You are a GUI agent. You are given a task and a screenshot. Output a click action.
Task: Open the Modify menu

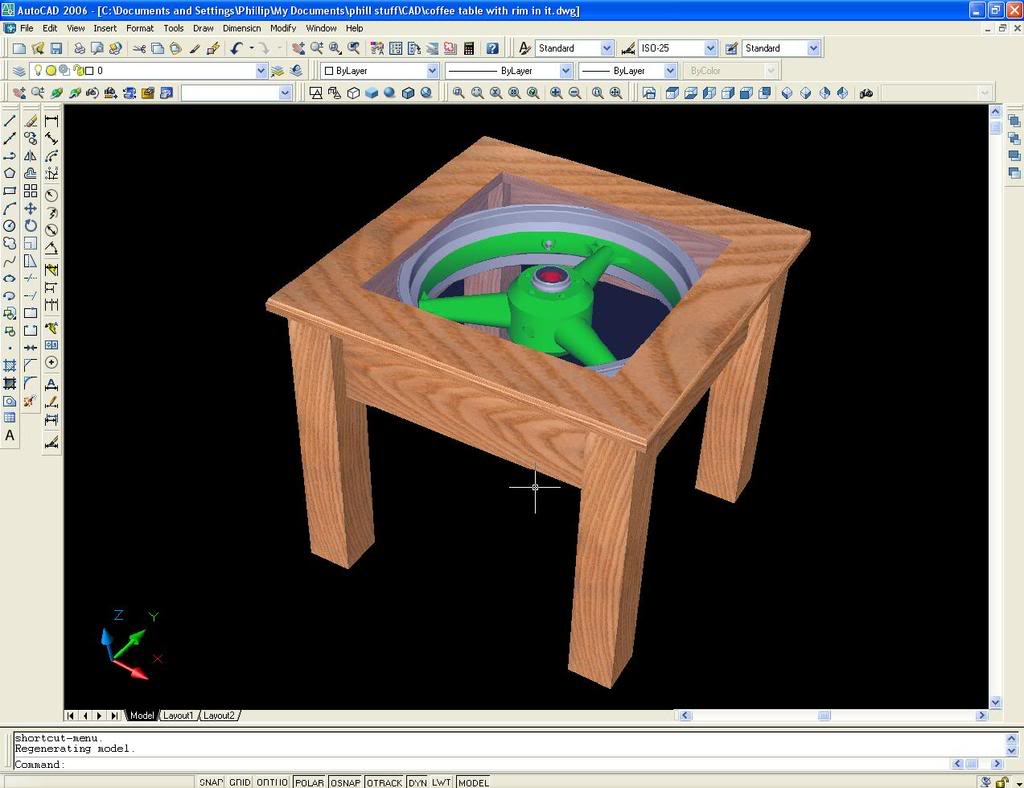pos(283,28)
